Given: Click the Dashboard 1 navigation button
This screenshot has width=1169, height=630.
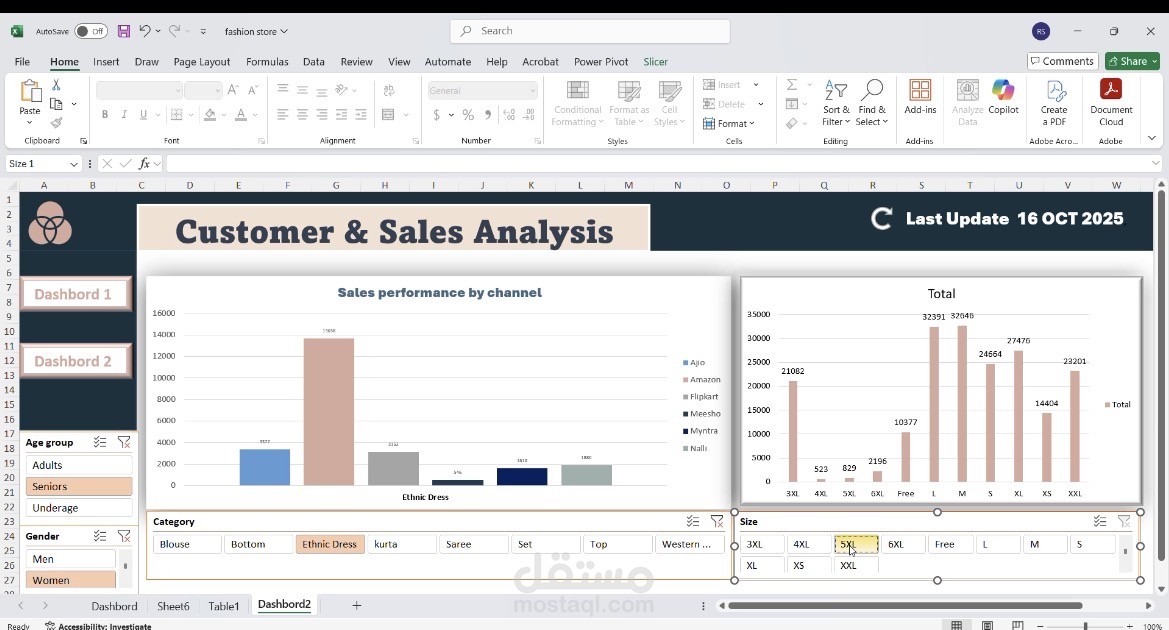Looking at the screenshot, I should click(x=74, y=293).
